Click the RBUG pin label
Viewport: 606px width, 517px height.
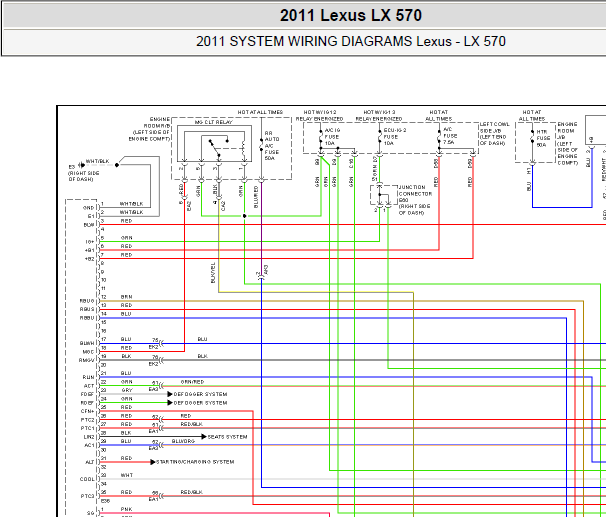(x=87, y=301)
